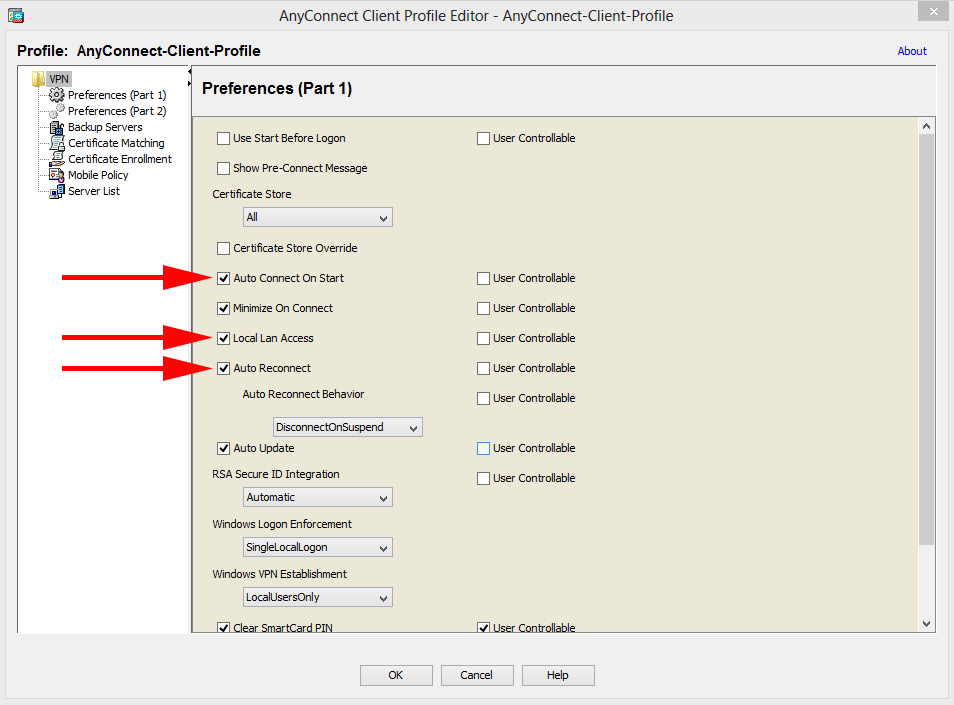Select Certificate Matching in the tree
The image size is (954, 705).
(116, 143)
